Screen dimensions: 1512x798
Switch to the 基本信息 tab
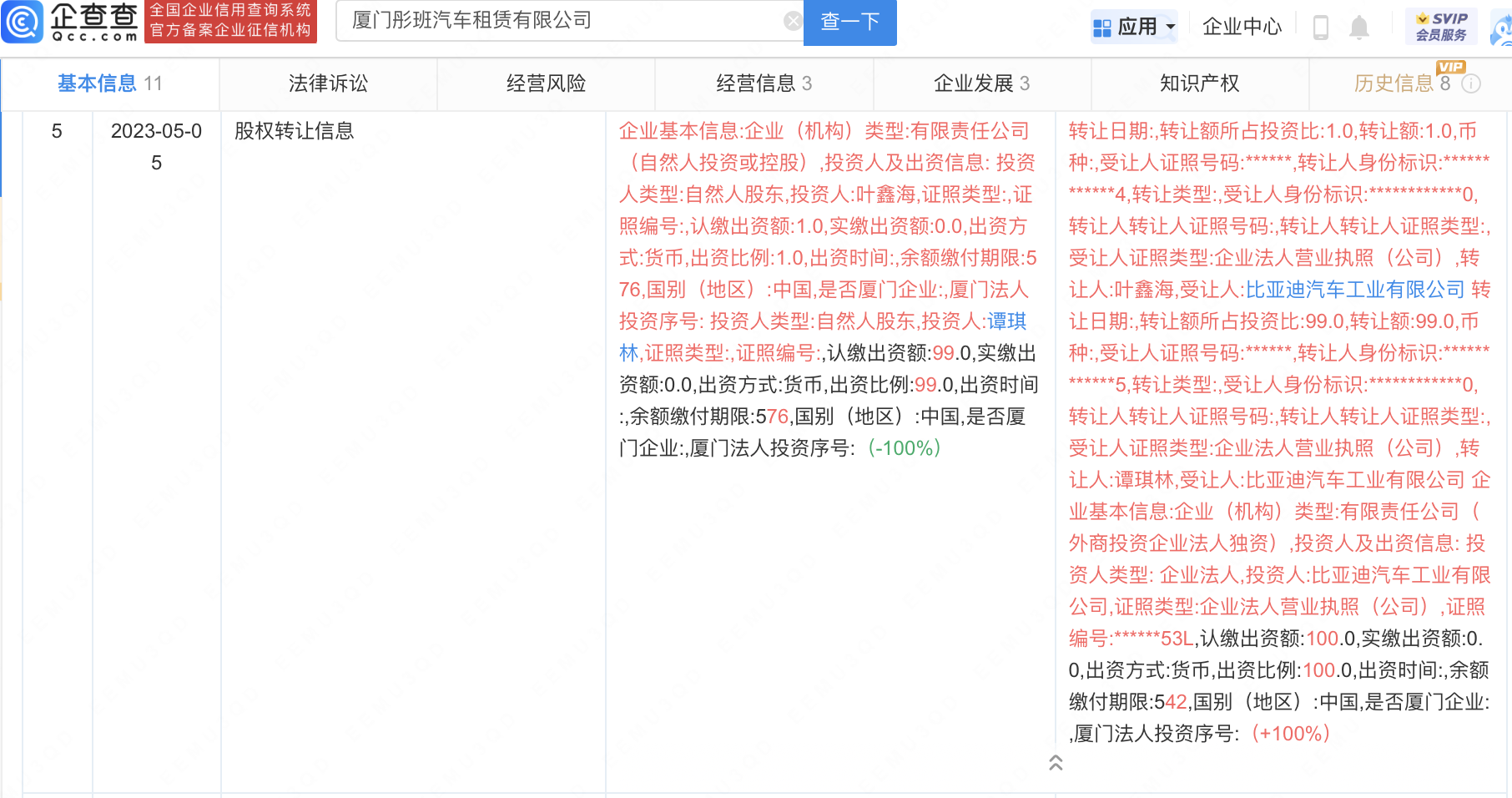(110, 83)
